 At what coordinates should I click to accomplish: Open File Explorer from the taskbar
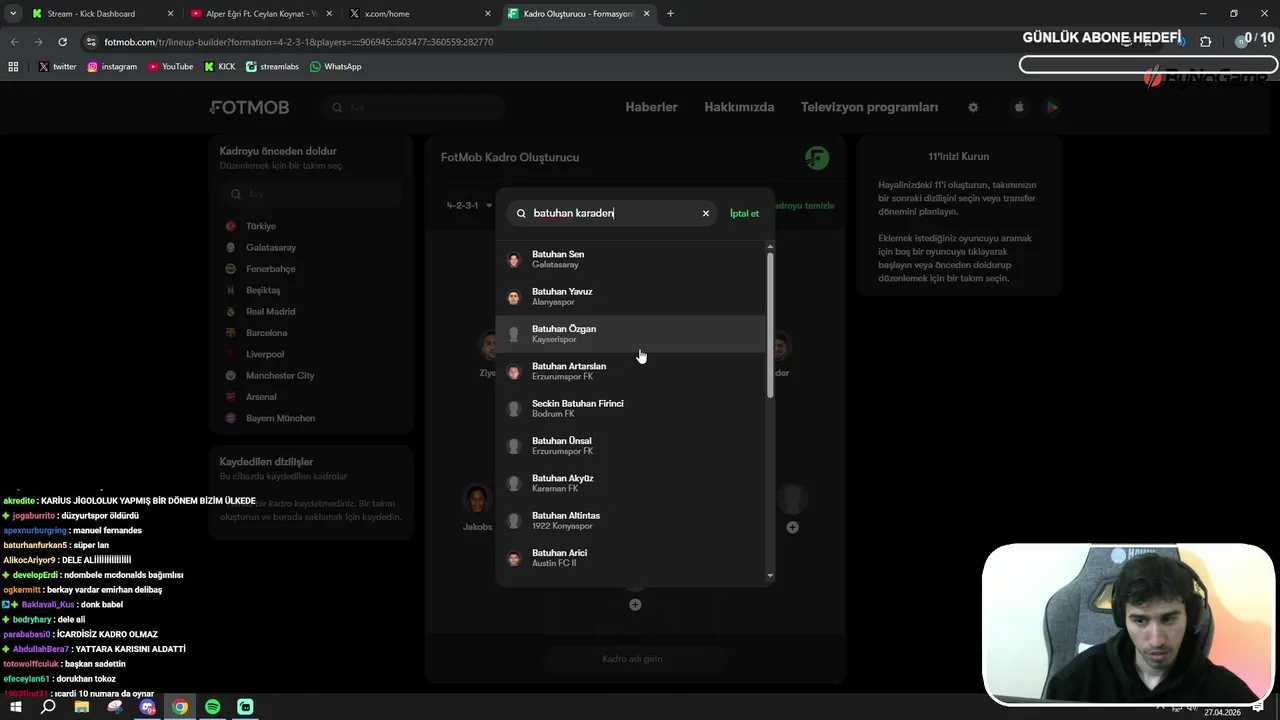81,707
